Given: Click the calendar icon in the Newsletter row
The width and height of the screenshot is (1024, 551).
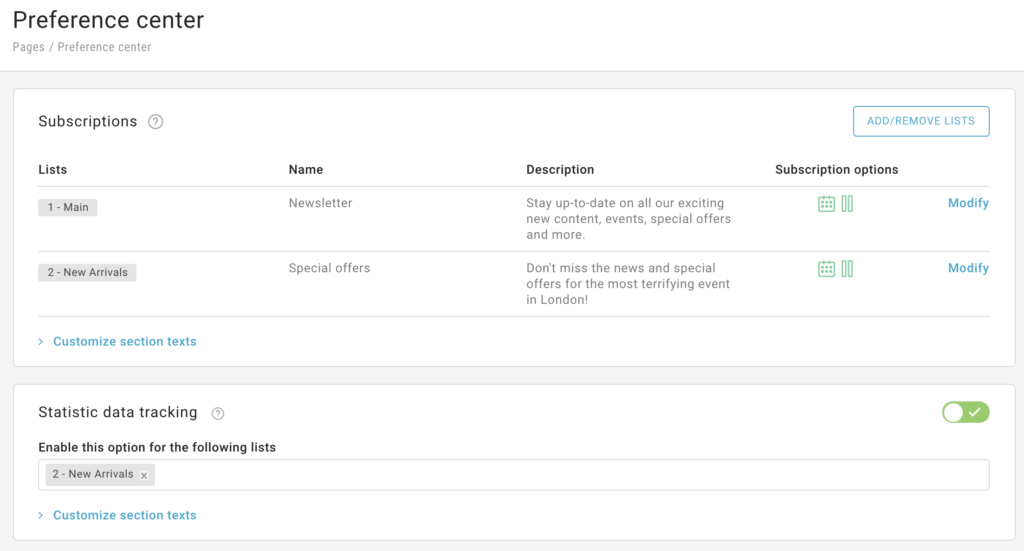Looking at the screenshot, I should tap(826, 204).
